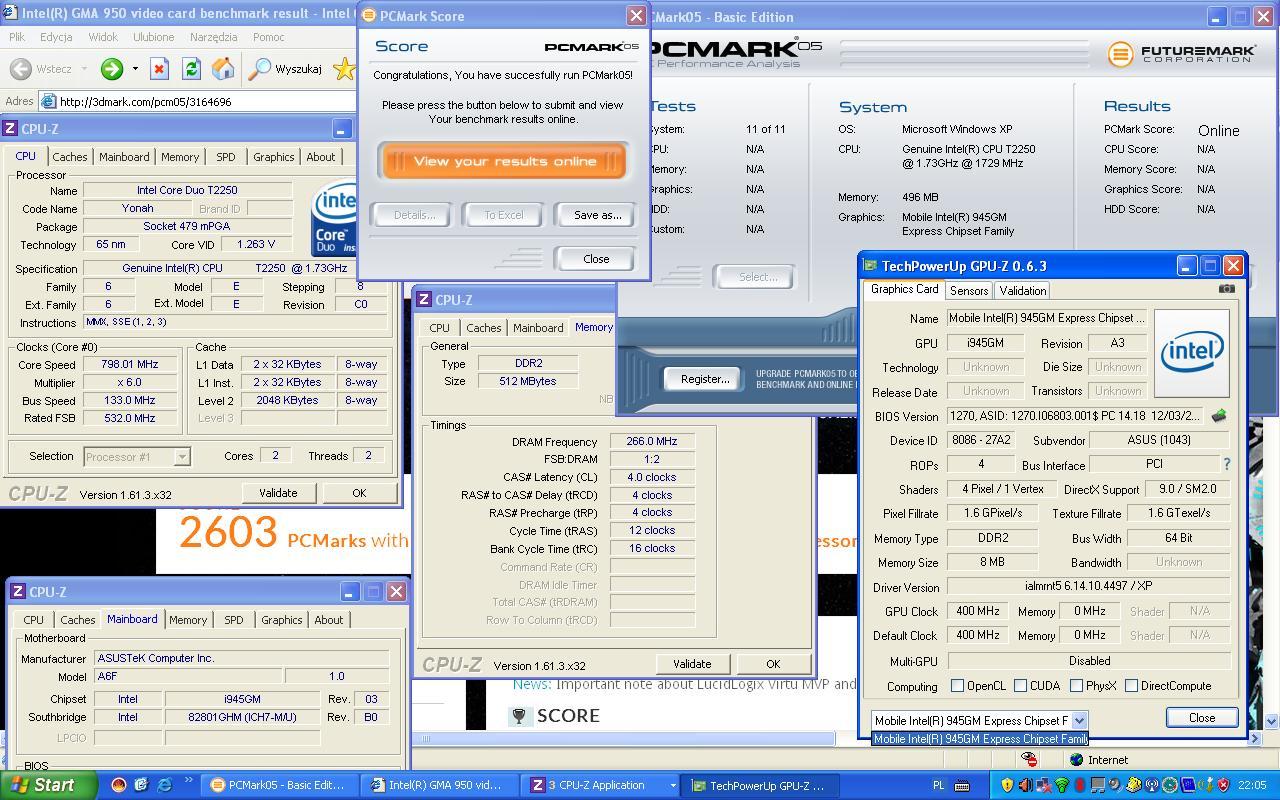Click the tray keyboard language bar icon

click(x=962, y=786)
